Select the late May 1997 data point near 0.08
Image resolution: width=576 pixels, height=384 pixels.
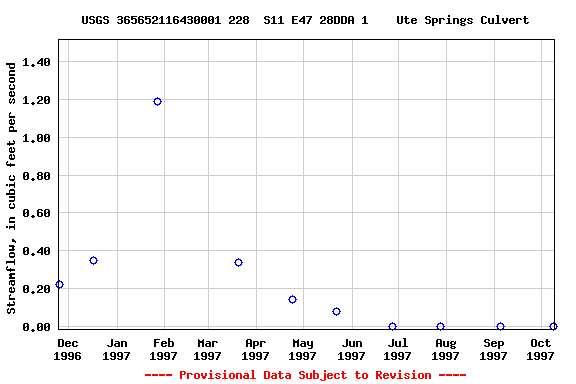pos(336,312)
